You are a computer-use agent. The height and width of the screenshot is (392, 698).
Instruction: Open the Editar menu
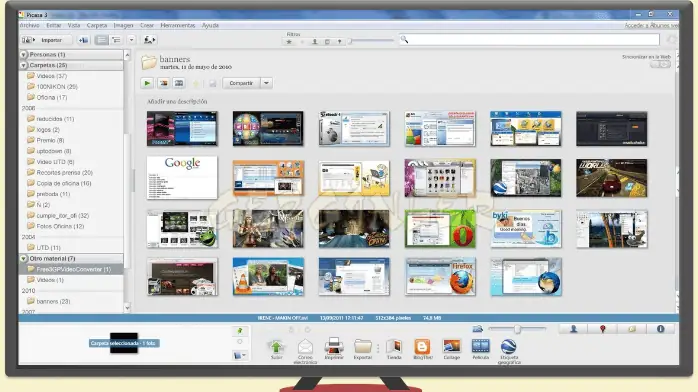pos(54,25)
